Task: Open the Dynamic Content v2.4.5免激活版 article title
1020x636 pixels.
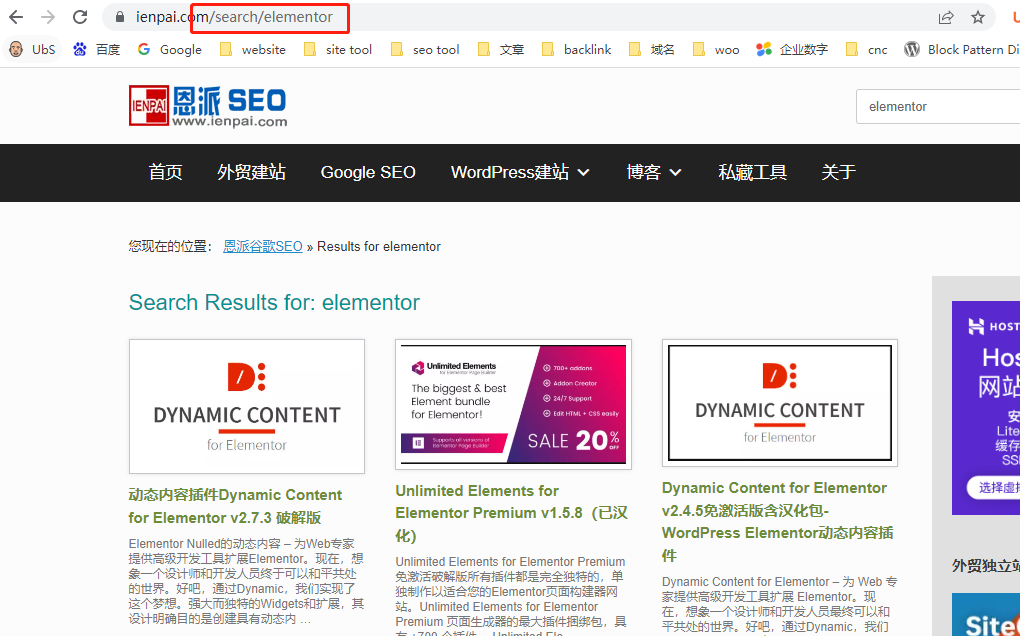Action: click(777, 522)
